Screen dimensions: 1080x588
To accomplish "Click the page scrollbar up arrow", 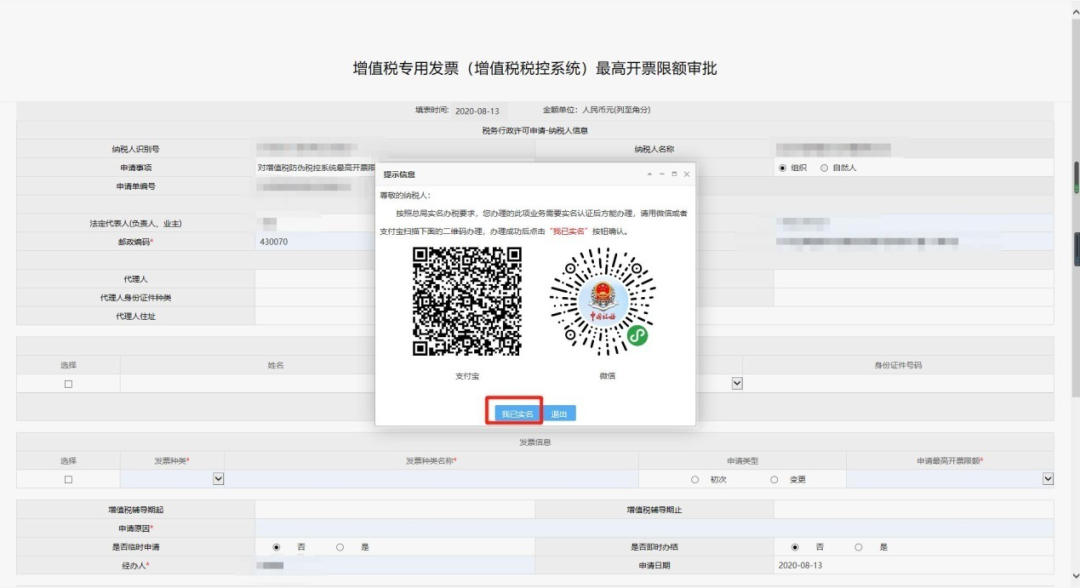I will [1075, 12].
